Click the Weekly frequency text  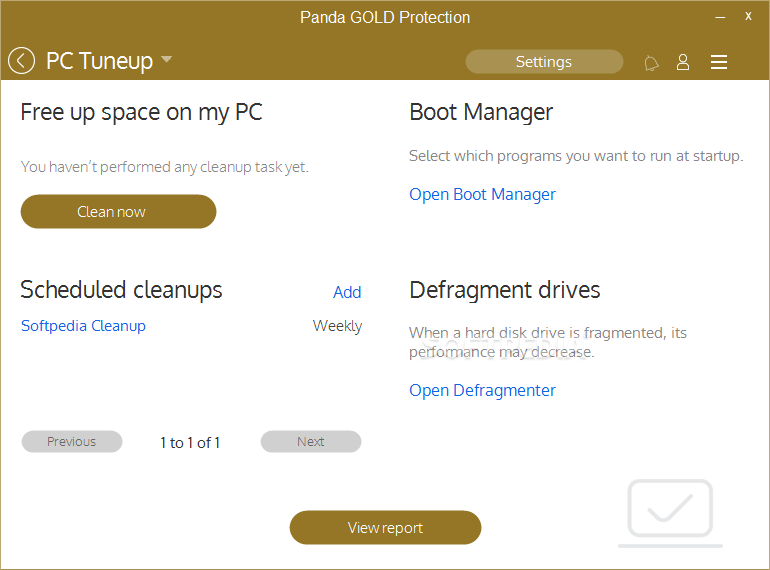click(337, 326)
